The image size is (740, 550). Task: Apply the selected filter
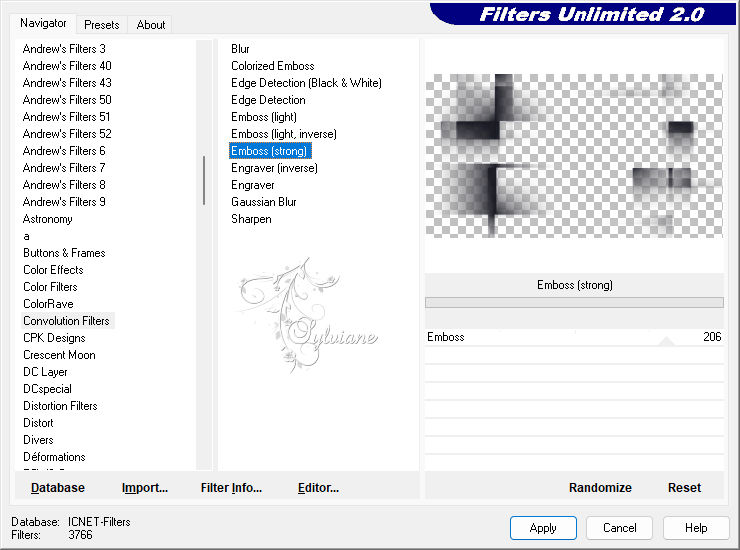pos(543,528)
